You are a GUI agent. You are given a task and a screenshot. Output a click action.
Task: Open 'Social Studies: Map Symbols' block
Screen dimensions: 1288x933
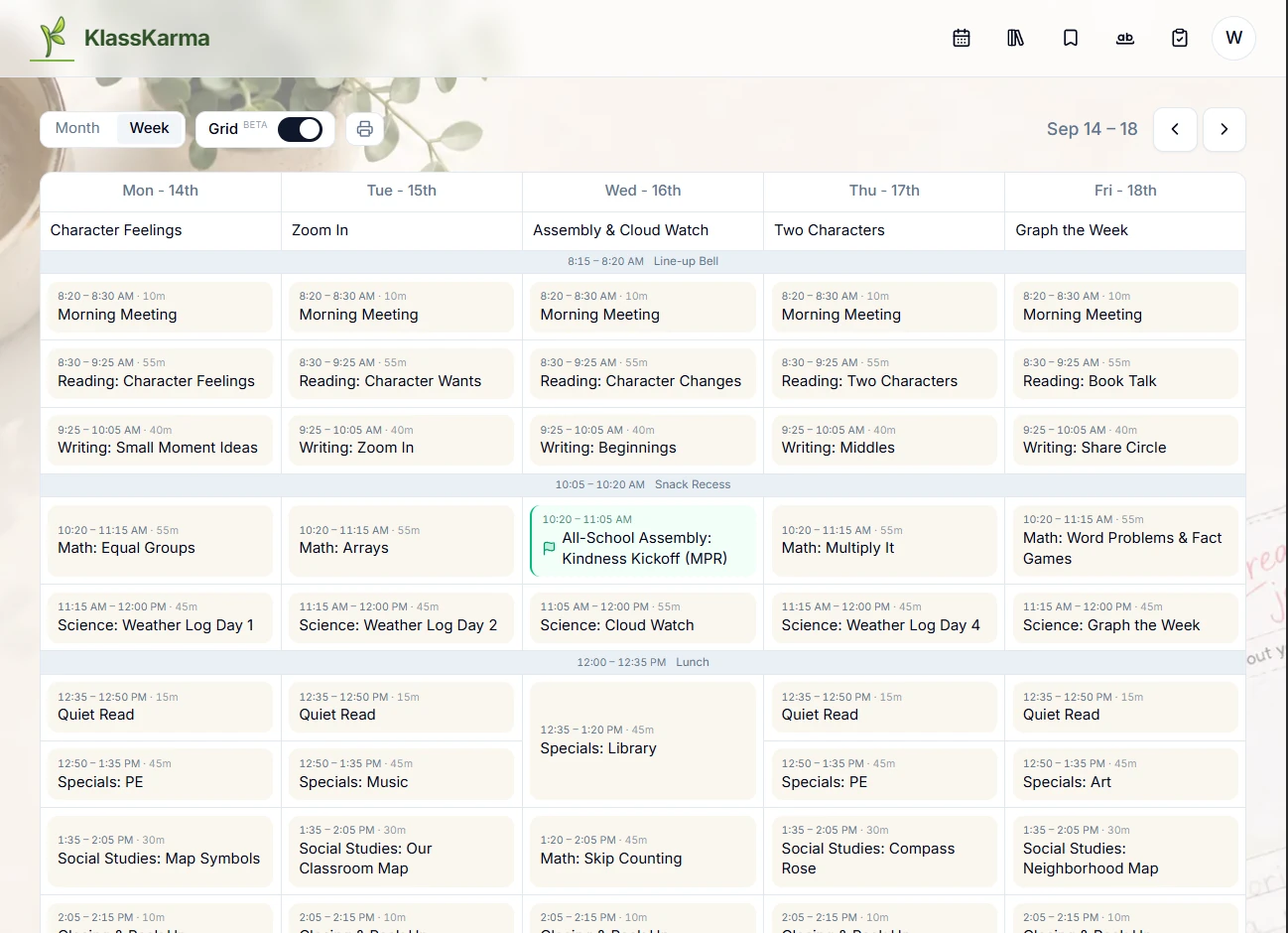161,851
